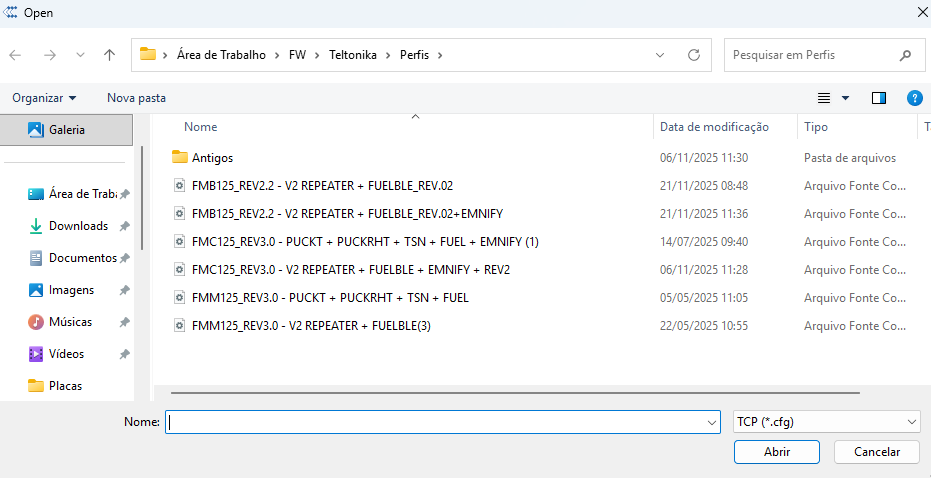Open the help icon
Viewport: 931px width, 478px height.
click(914, 98)
